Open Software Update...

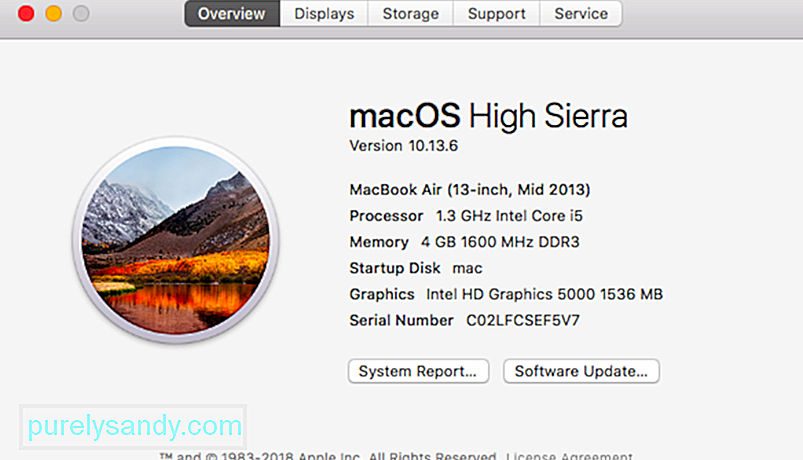click(581, 371)
